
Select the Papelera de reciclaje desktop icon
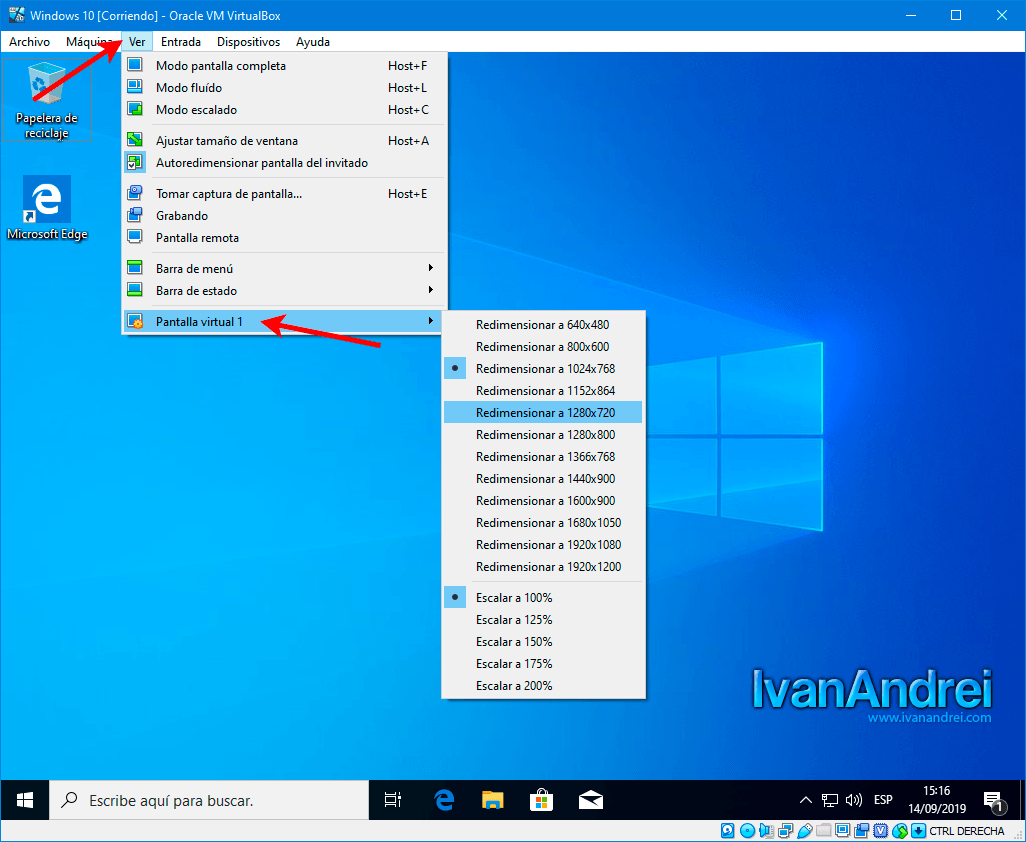[x=46, y=99]
